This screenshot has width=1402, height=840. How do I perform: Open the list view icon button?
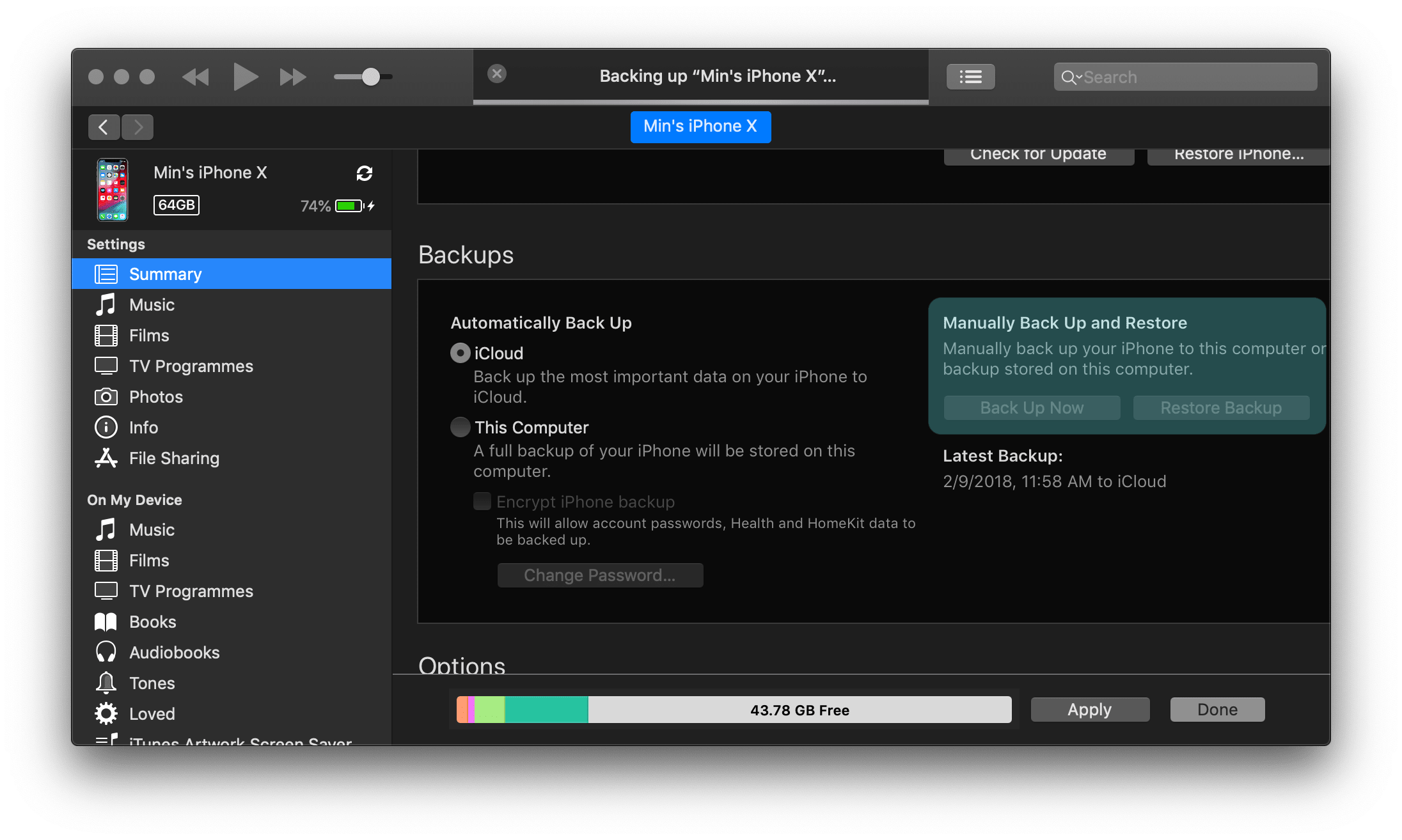click(x=970, y=77)
